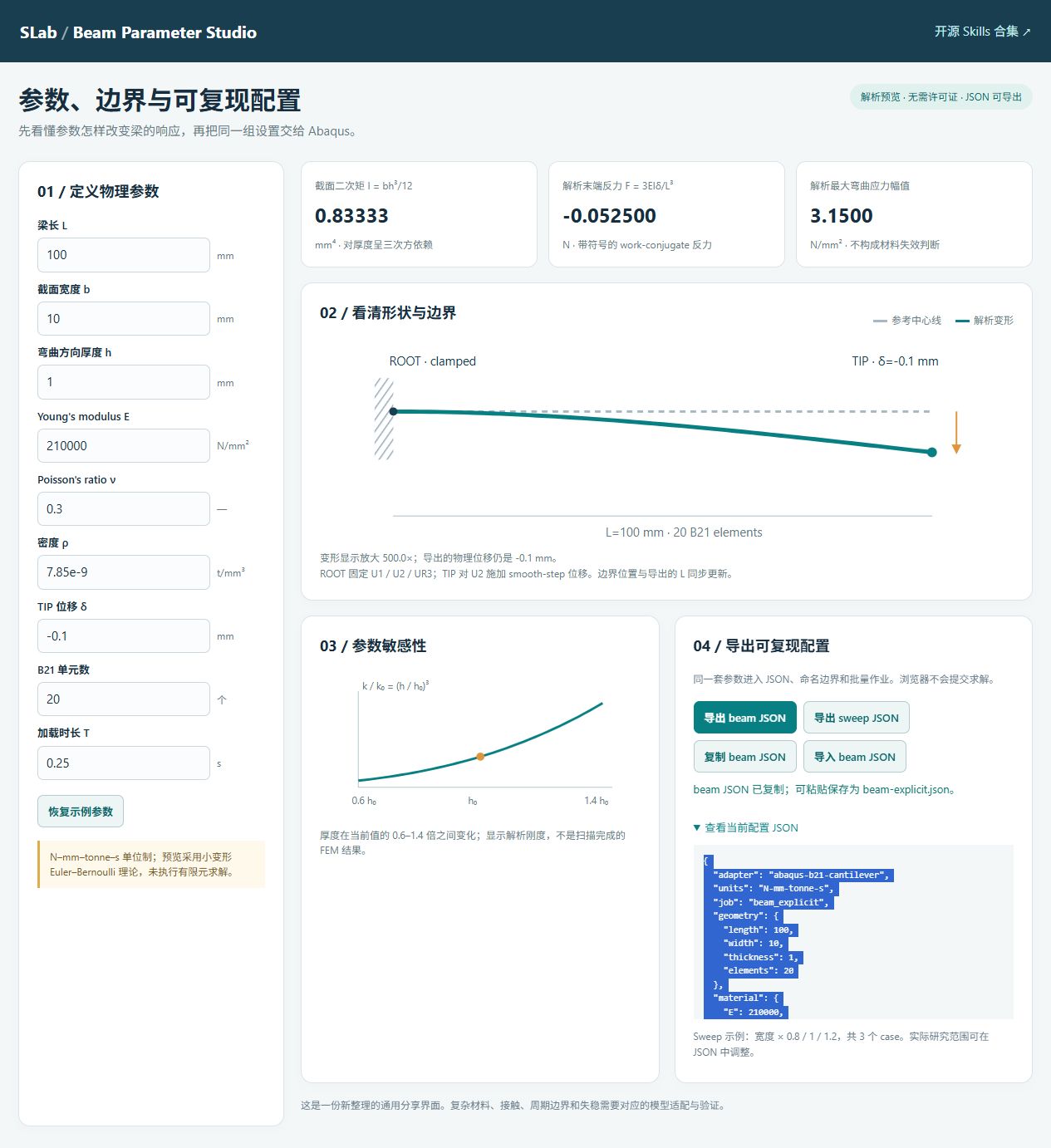Click the ROOT · clamped label
1051x1148 pixels.
coord(432,361)
